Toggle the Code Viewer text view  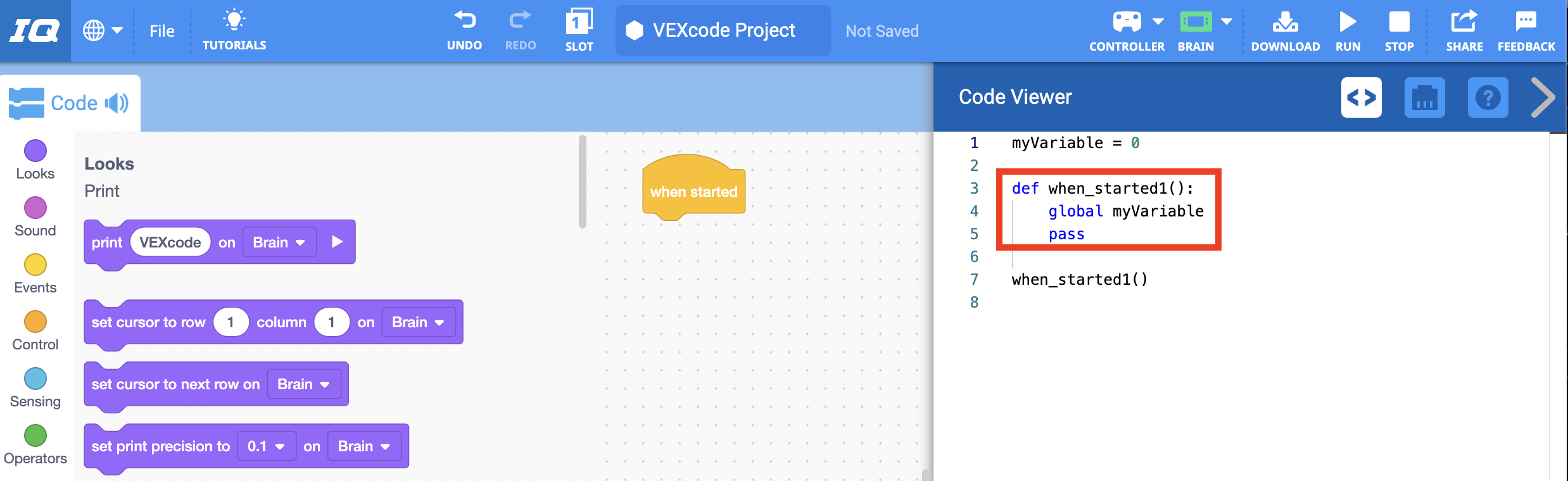coord(1362,97)
